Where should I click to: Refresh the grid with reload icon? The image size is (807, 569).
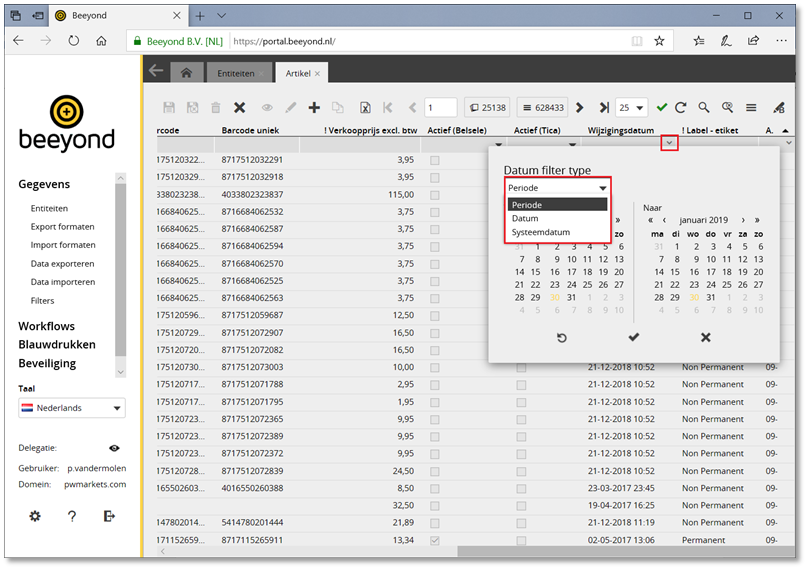click(x=680, y=108)
